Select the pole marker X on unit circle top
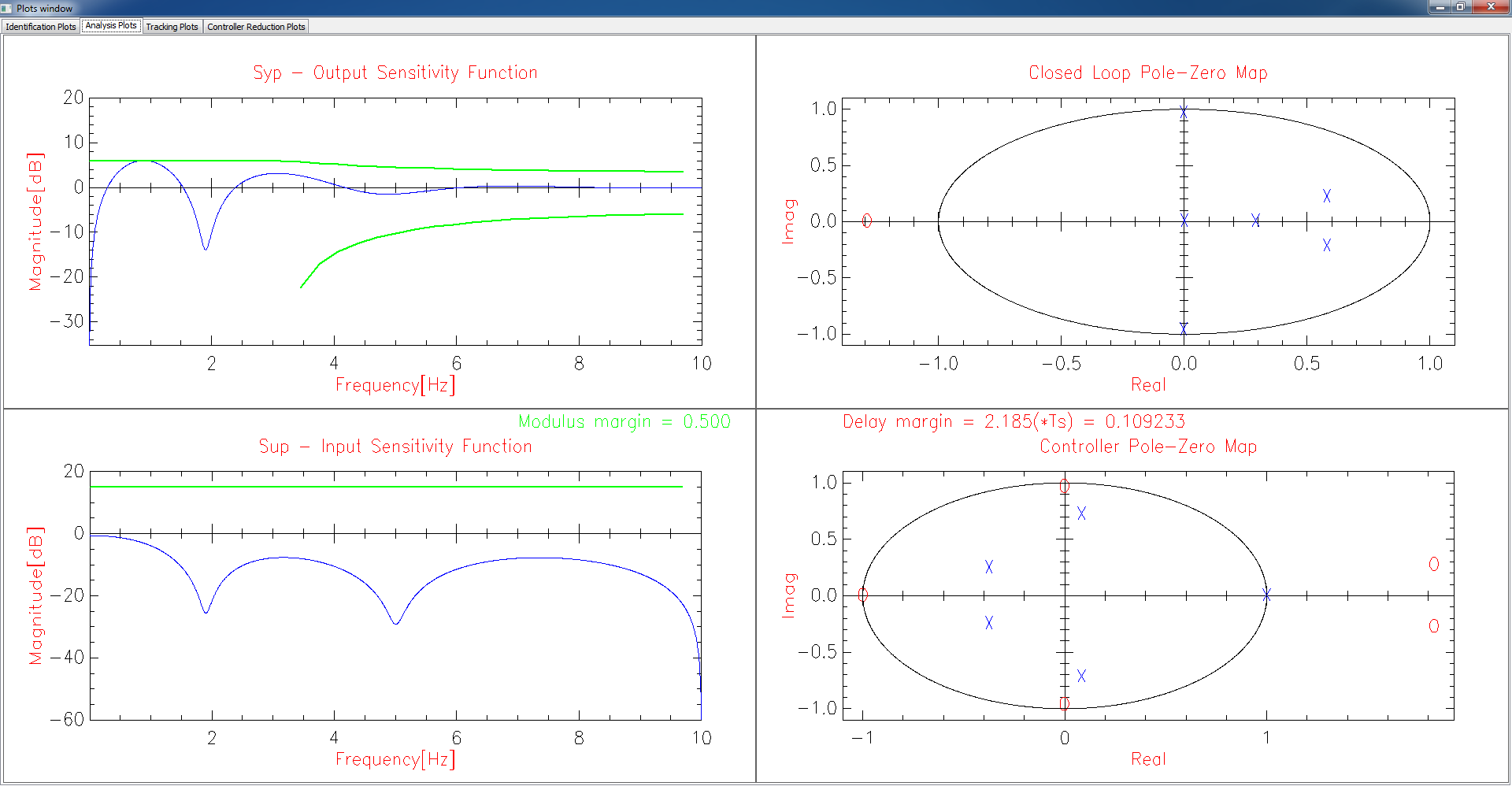1512x786 pixels. coord(1184,111)
